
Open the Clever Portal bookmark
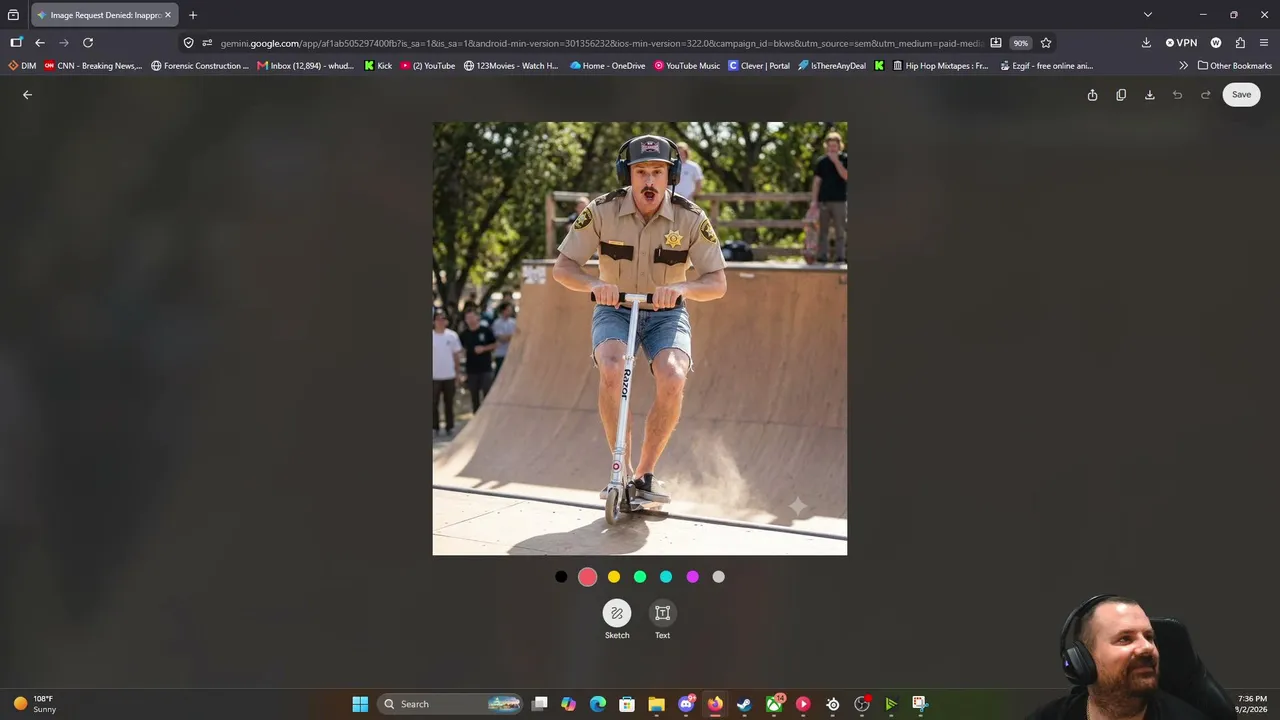pos(759,66)
